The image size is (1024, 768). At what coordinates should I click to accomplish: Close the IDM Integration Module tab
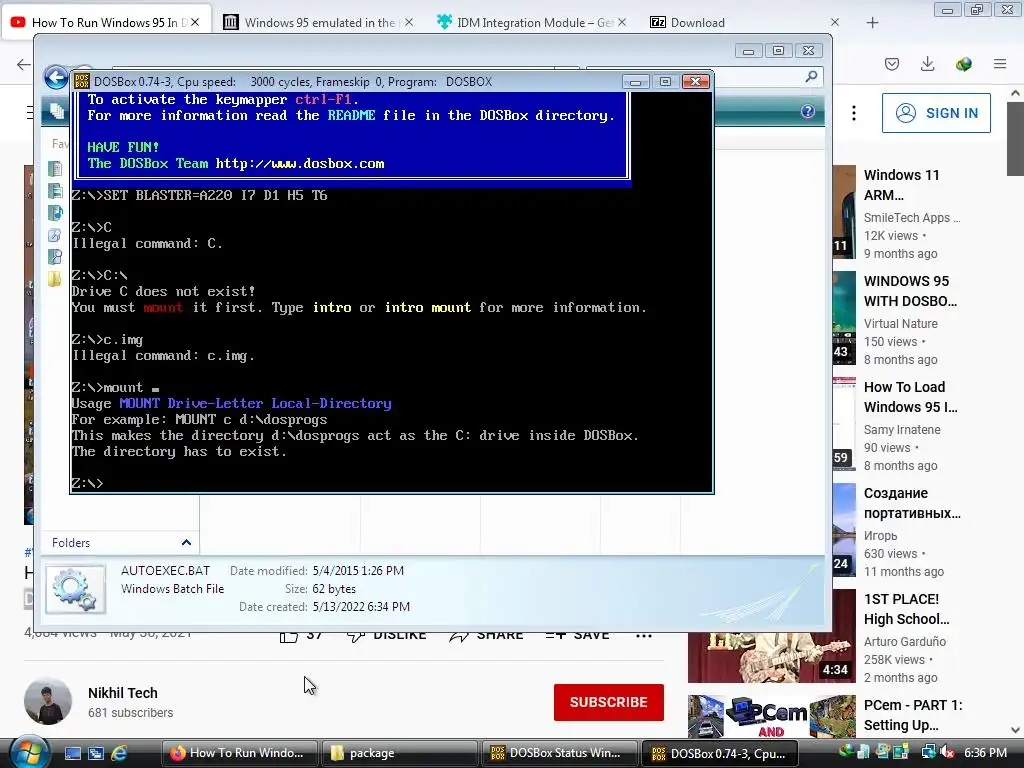click(622, 23)
